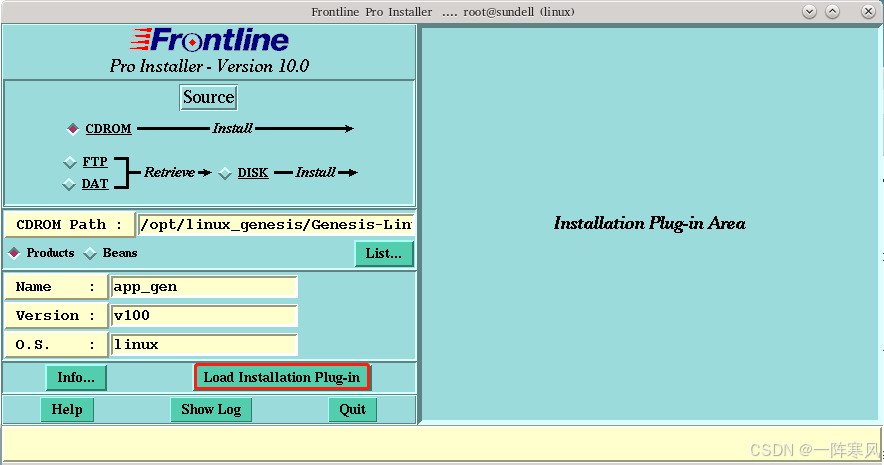Viewport: 884px width, 465px height.
Task: Edit the Version field containing v100
Action: coord(204,316)
